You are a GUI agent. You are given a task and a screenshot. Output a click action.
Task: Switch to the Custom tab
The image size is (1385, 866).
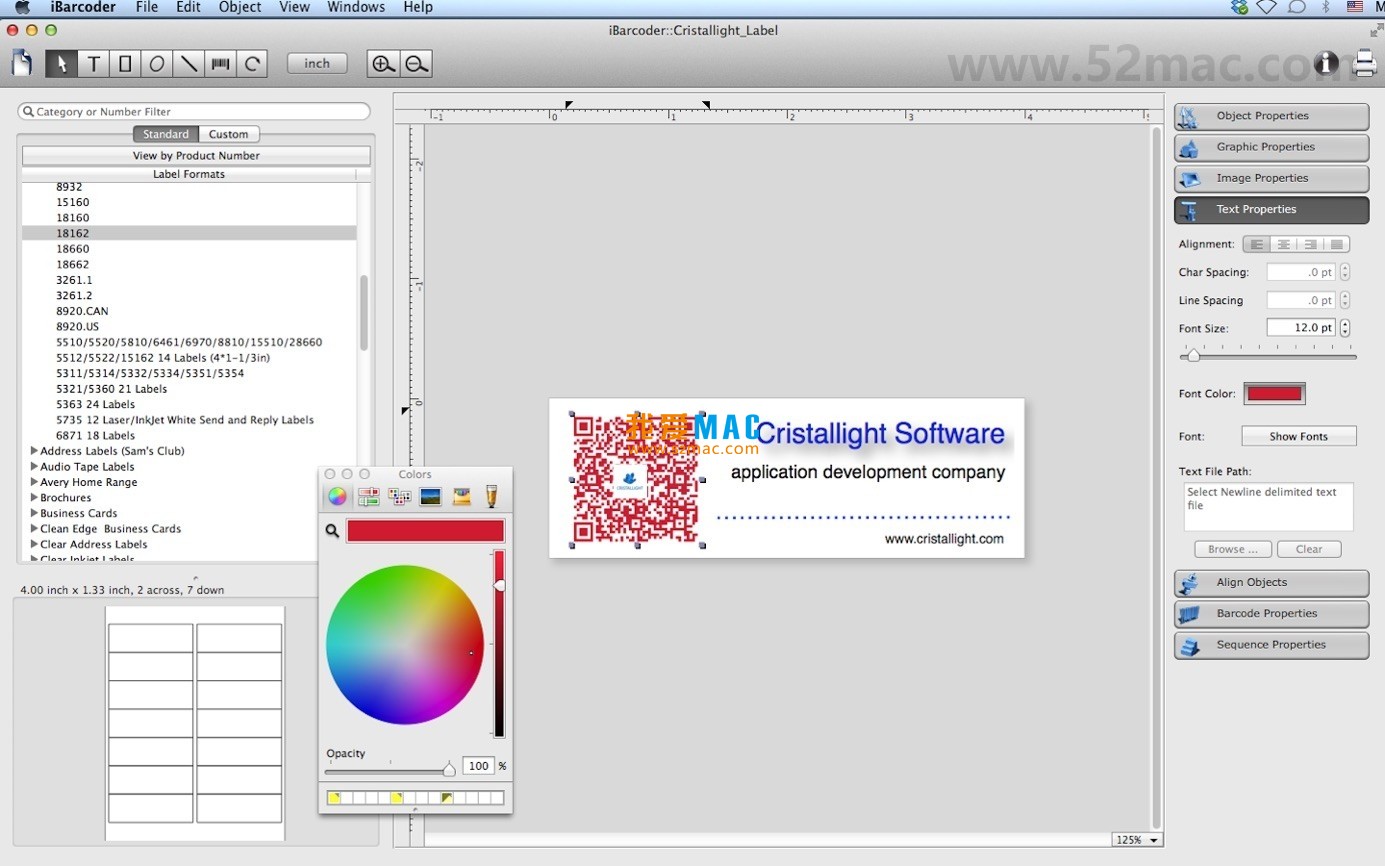229,134
